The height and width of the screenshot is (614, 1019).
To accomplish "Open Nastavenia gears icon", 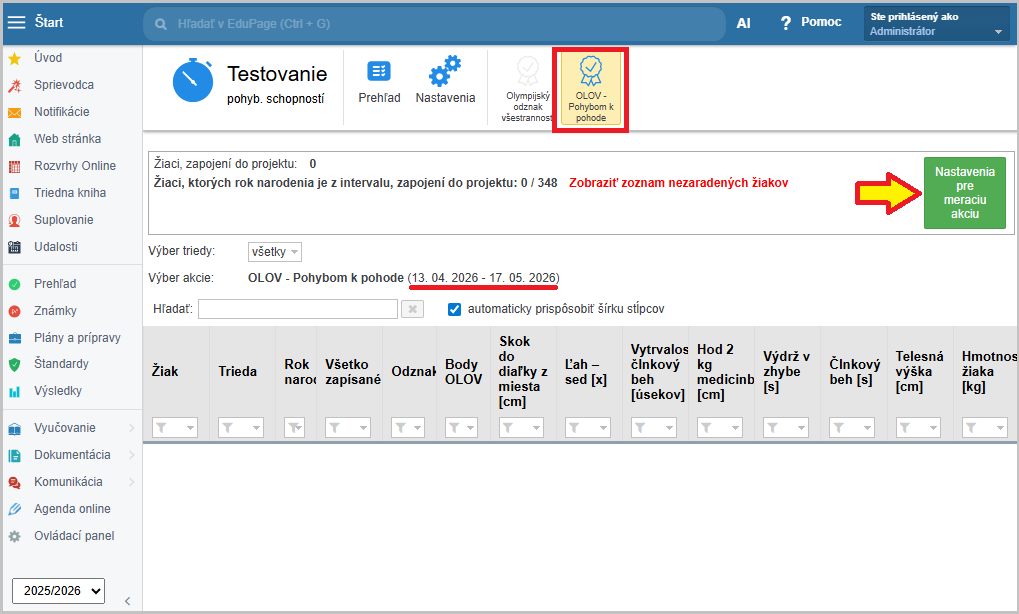I will pyautogui.click(x=445, y=81).
